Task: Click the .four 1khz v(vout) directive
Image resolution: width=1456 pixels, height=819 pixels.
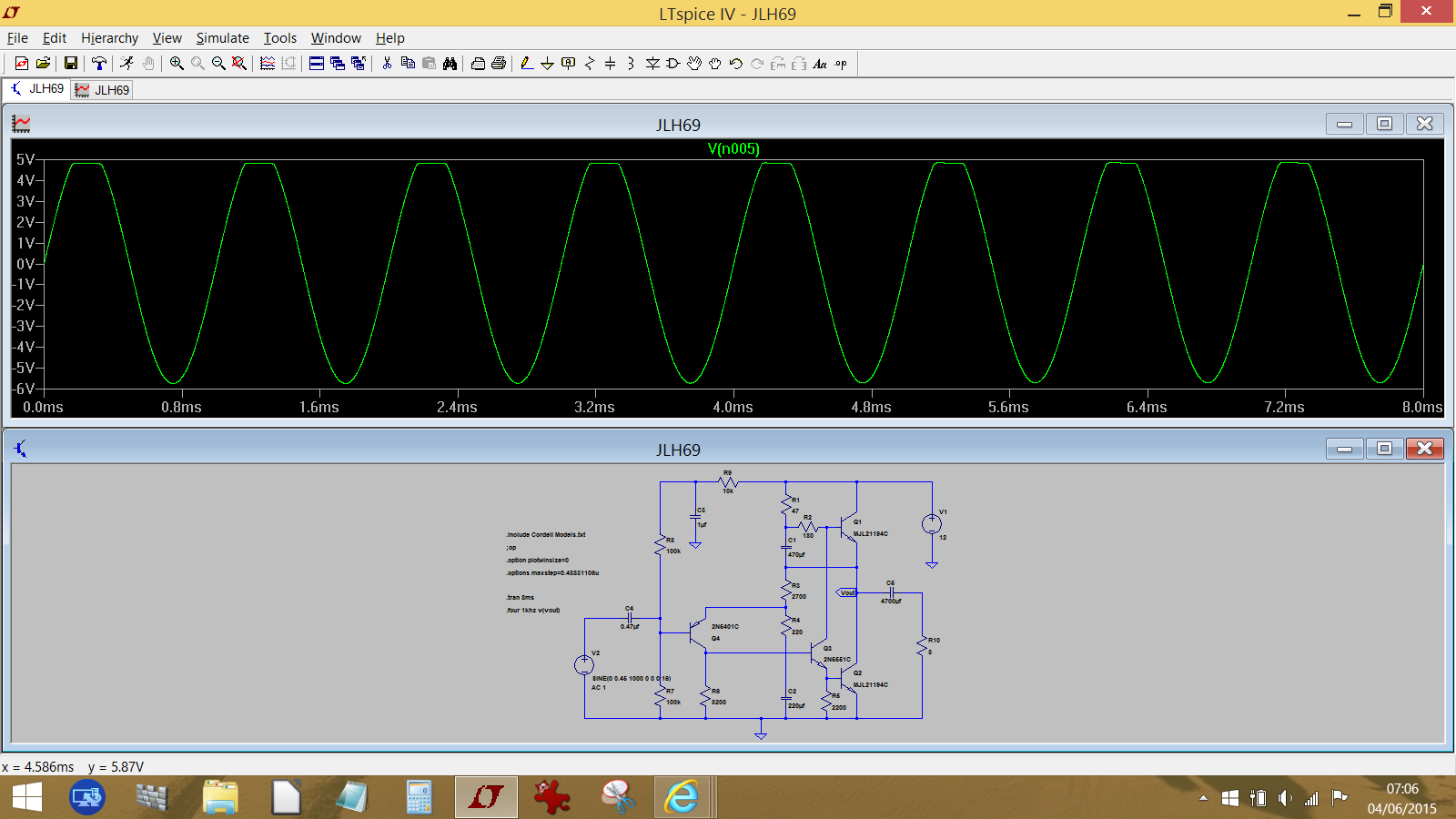Action: click(x=533, y=611)
